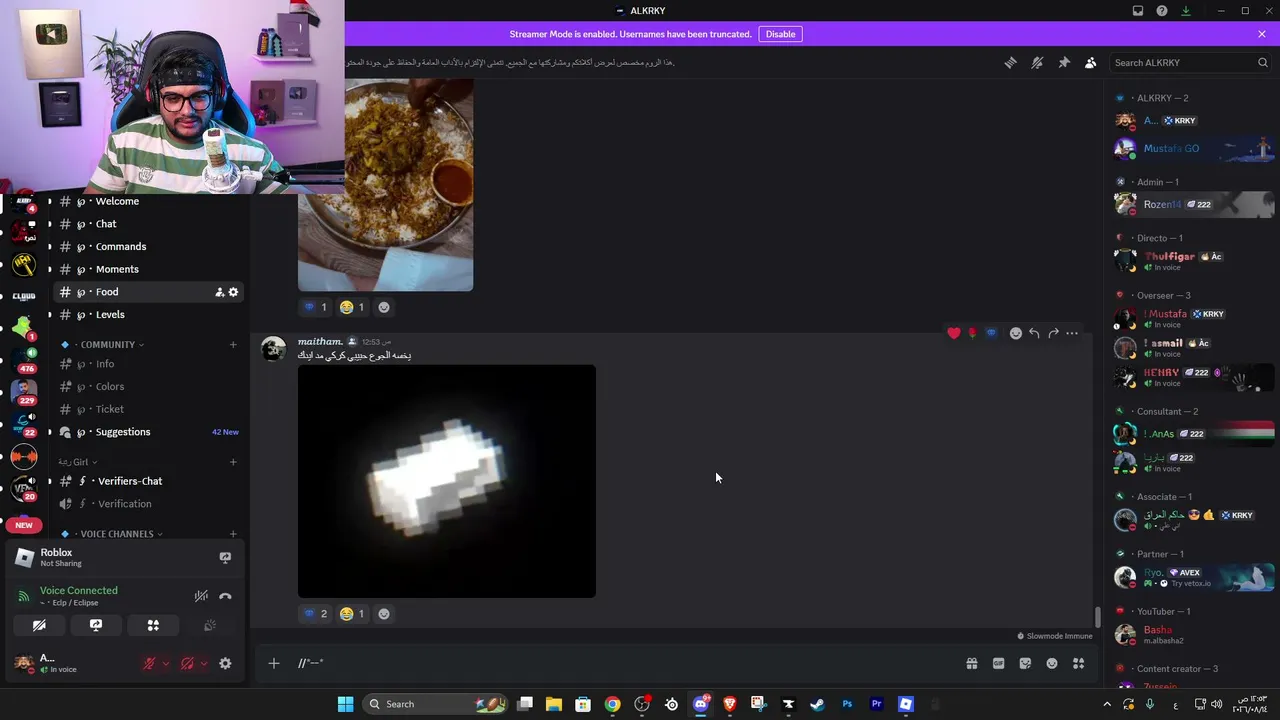Open headphone output options arrow
This screenshot has width=1280, height=720.
204,664
